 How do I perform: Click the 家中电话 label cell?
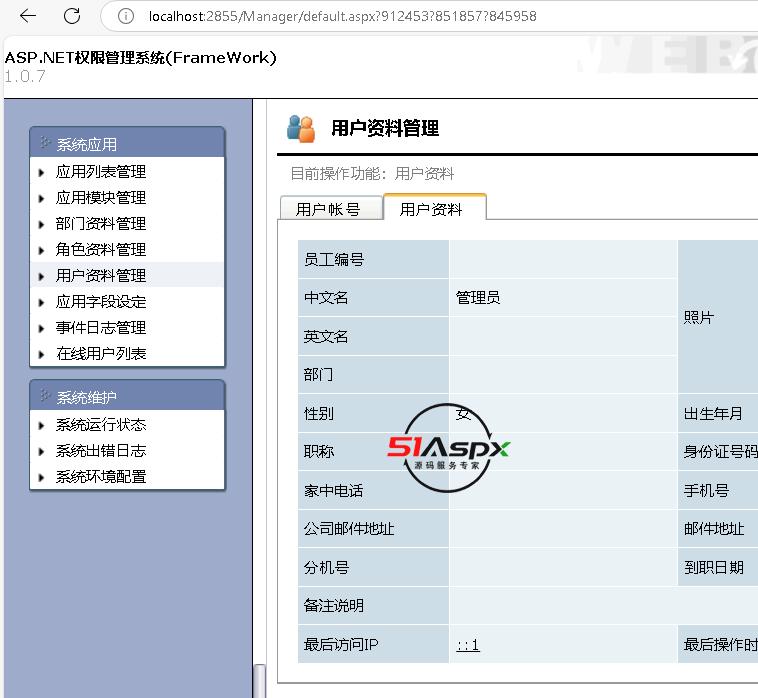coord(373,490)
